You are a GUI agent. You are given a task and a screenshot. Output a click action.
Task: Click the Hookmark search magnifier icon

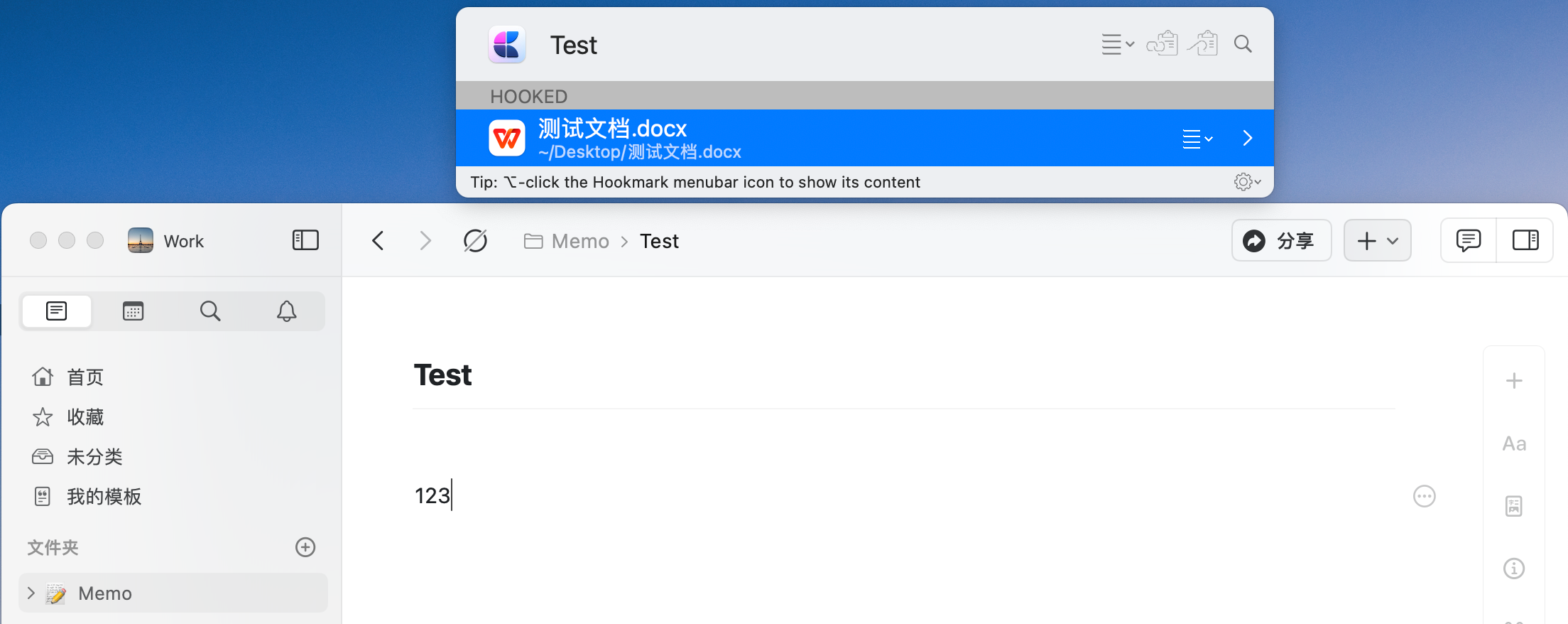click(1243, 44)
